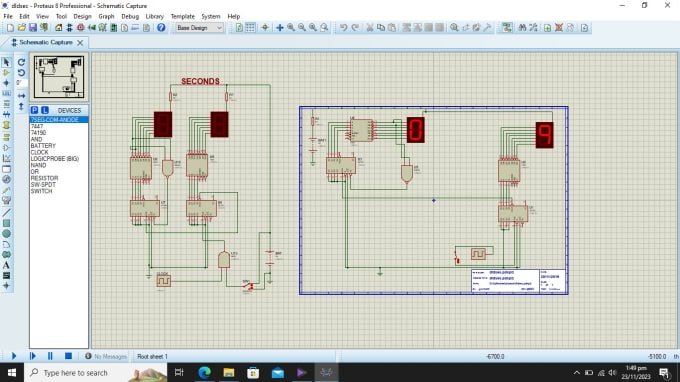Select the 2D Circle graphics tool
The height and width of the screenshot is (382, 680).
6,233
